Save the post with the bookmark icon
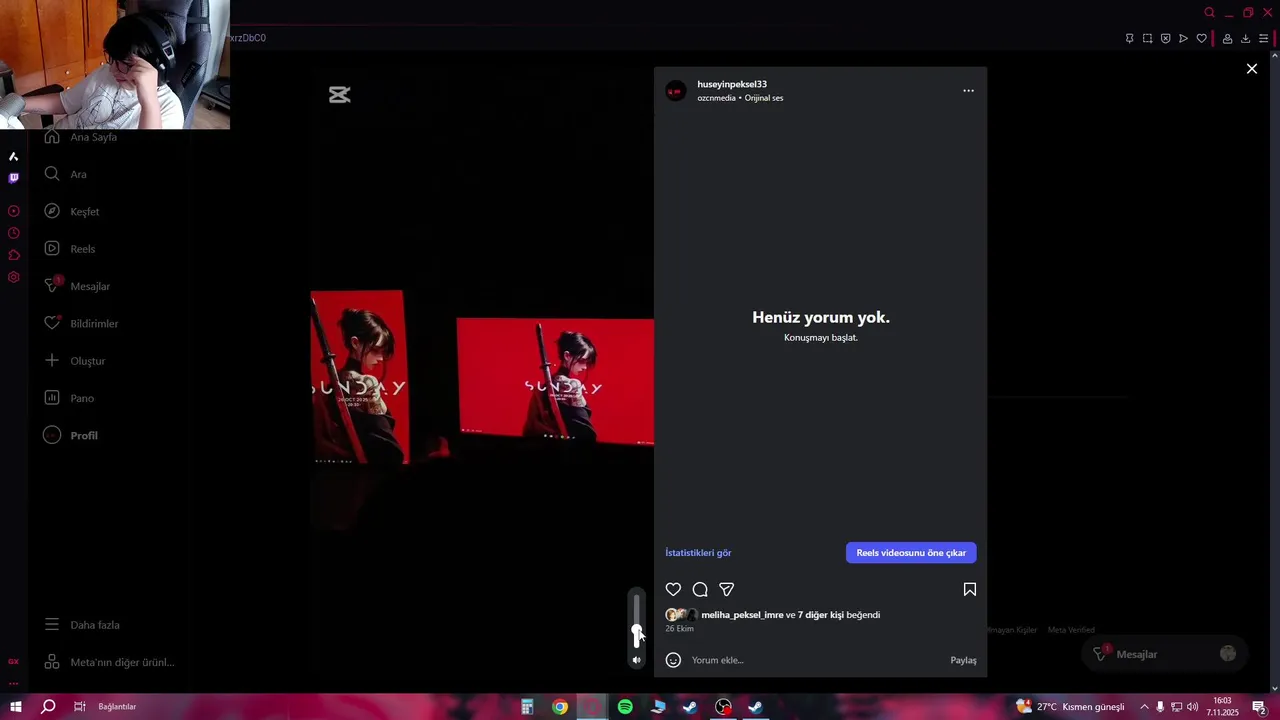 [969, 590]
